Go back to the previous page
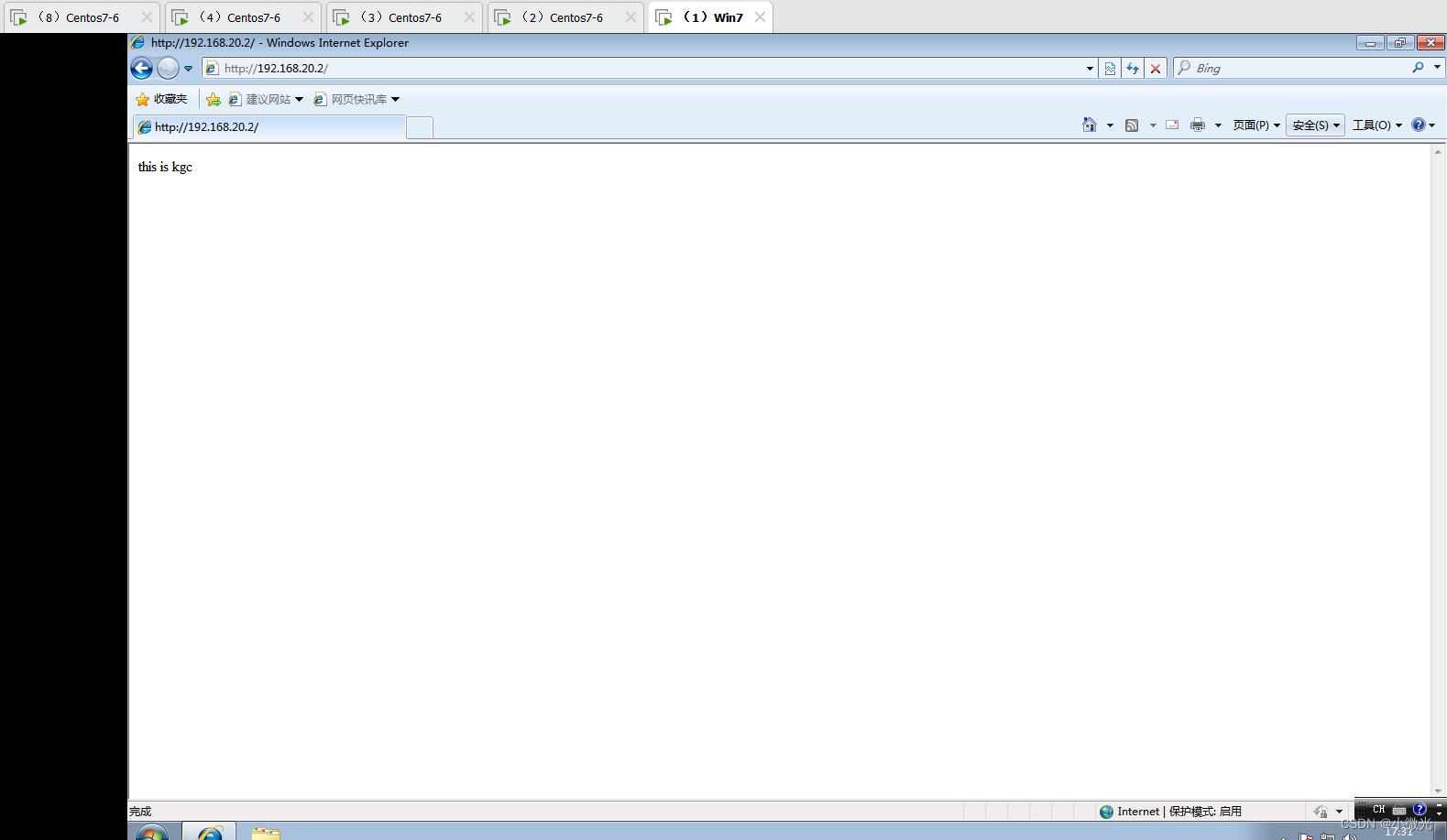 (x=141, y=68)
